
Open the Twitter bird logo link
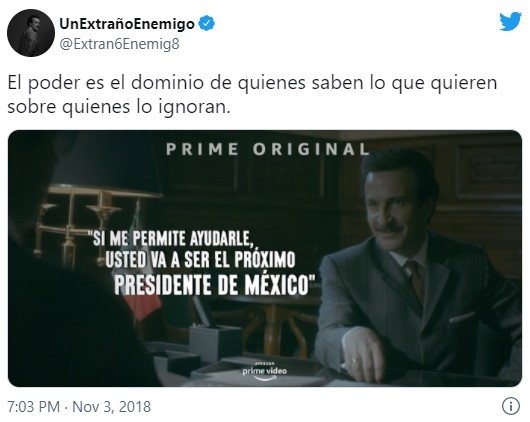pos(510,21)
